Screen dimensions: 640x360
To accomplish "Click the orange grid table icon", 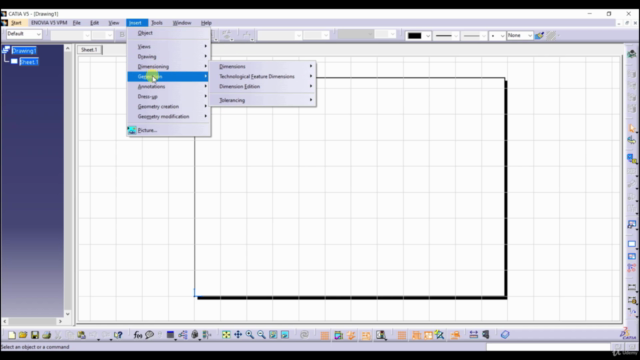I will 325,335.
